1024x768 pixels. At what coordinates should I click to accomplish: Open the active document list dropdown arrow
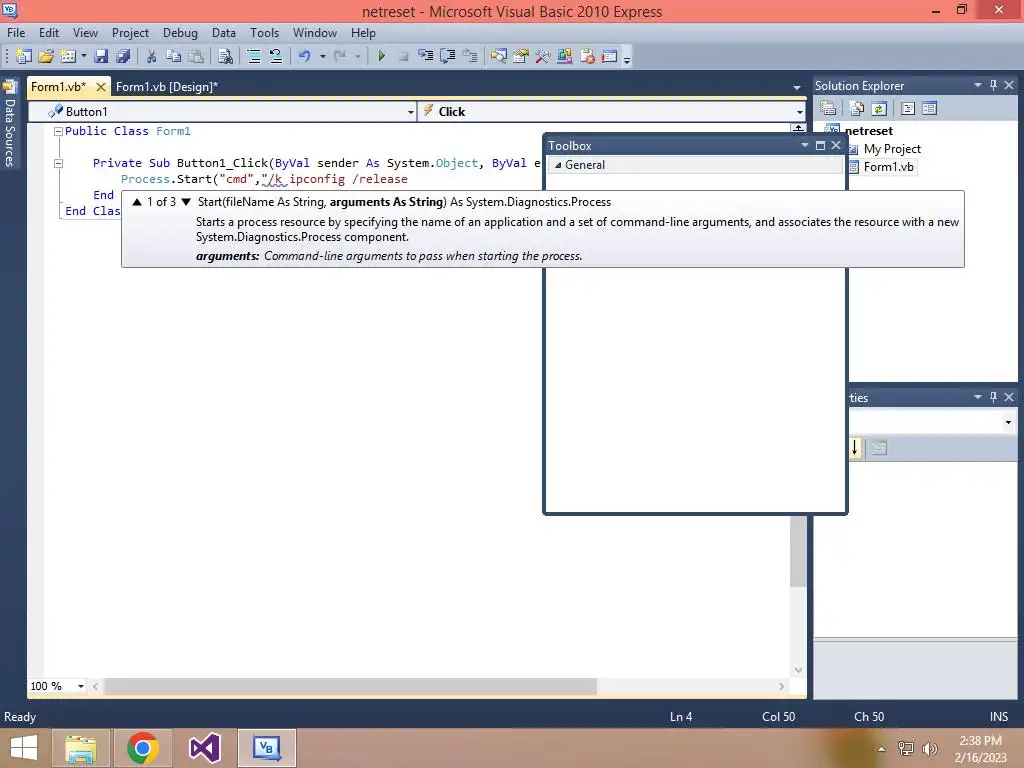(797, 88)
